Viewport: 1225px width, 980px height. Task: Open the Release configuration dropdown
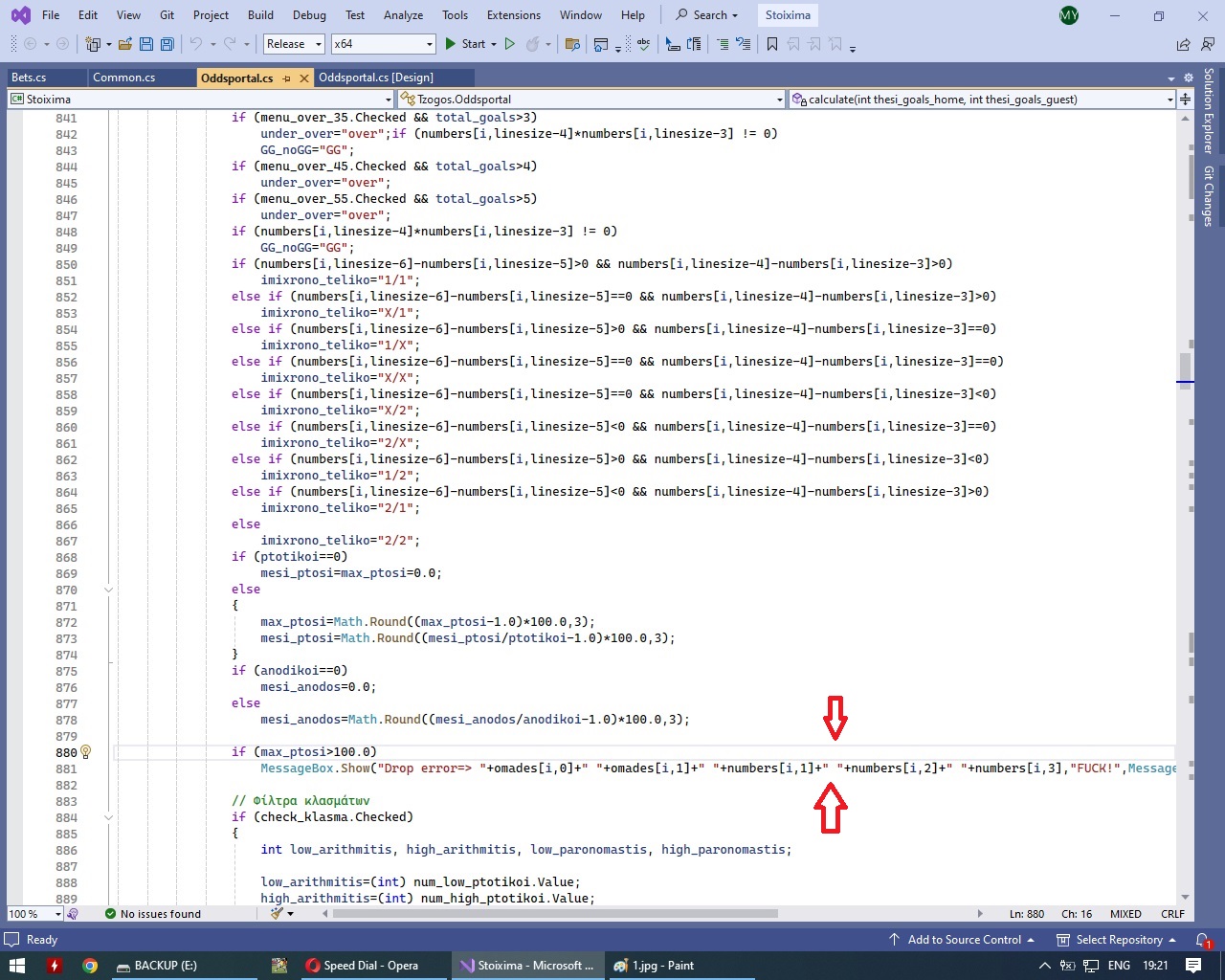pos(294,44)
